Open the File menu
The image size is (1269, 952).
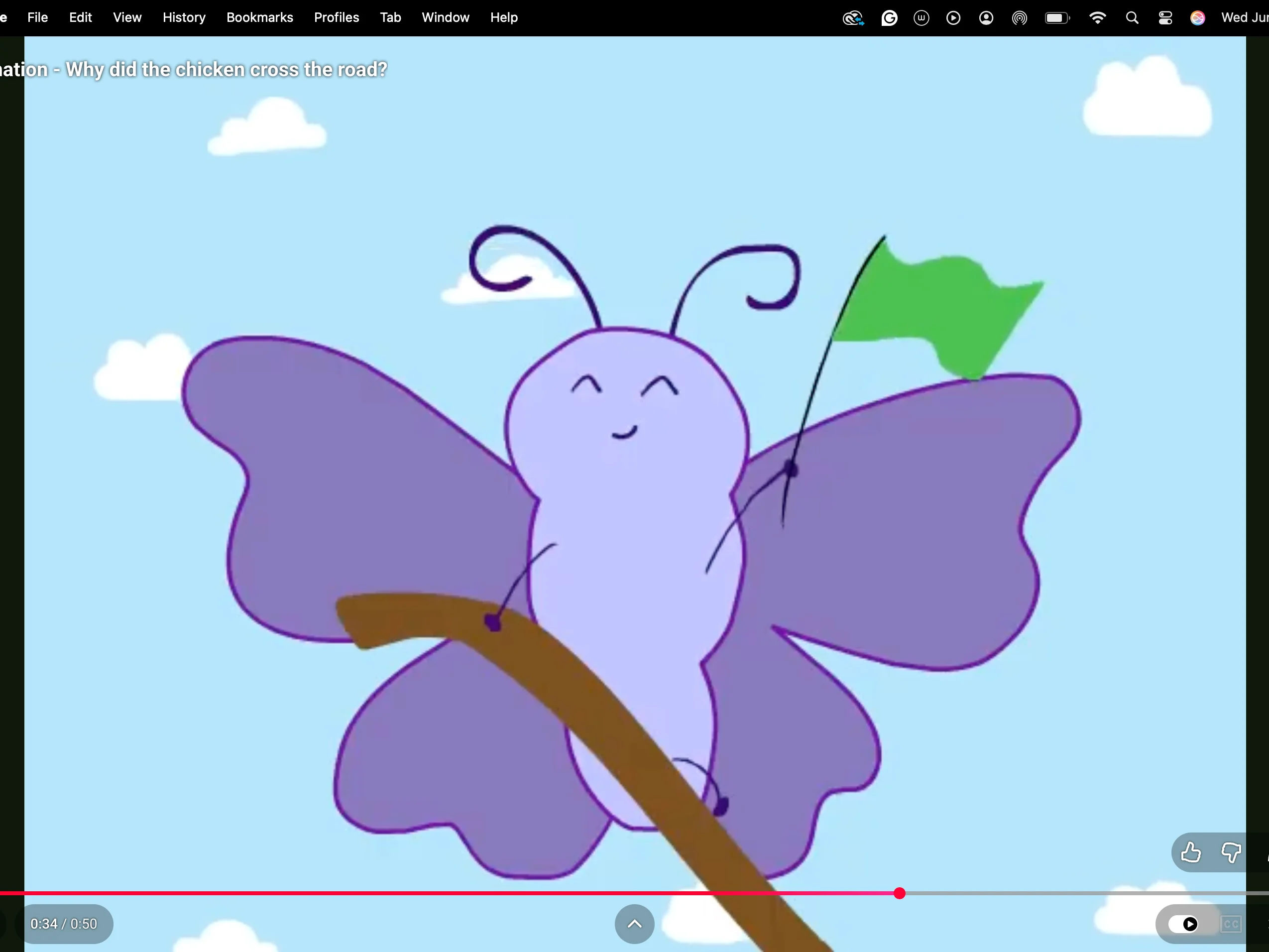[x=37, y=17]
